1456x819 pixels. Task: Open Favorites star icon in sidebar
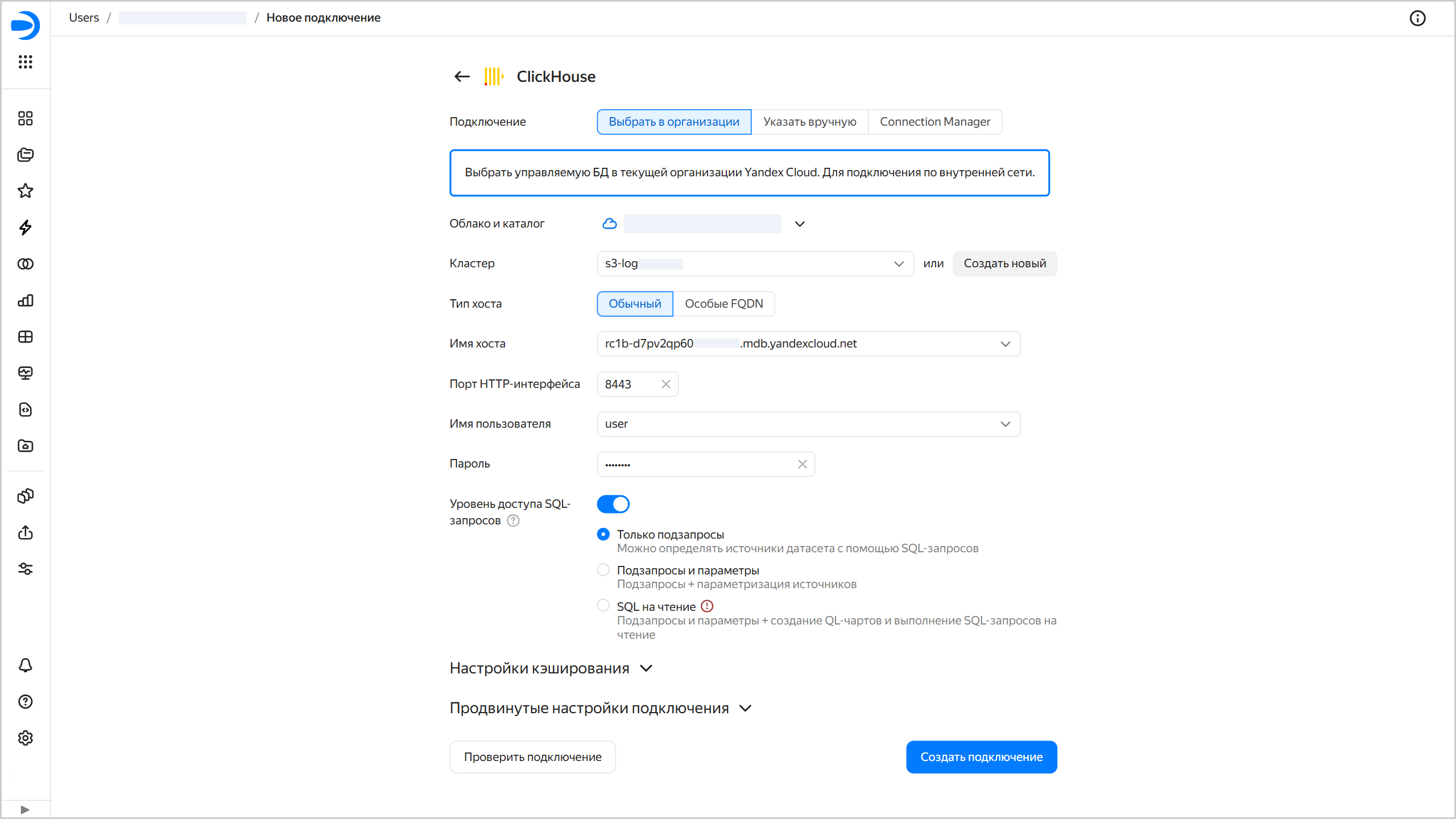tap(26, 191)
